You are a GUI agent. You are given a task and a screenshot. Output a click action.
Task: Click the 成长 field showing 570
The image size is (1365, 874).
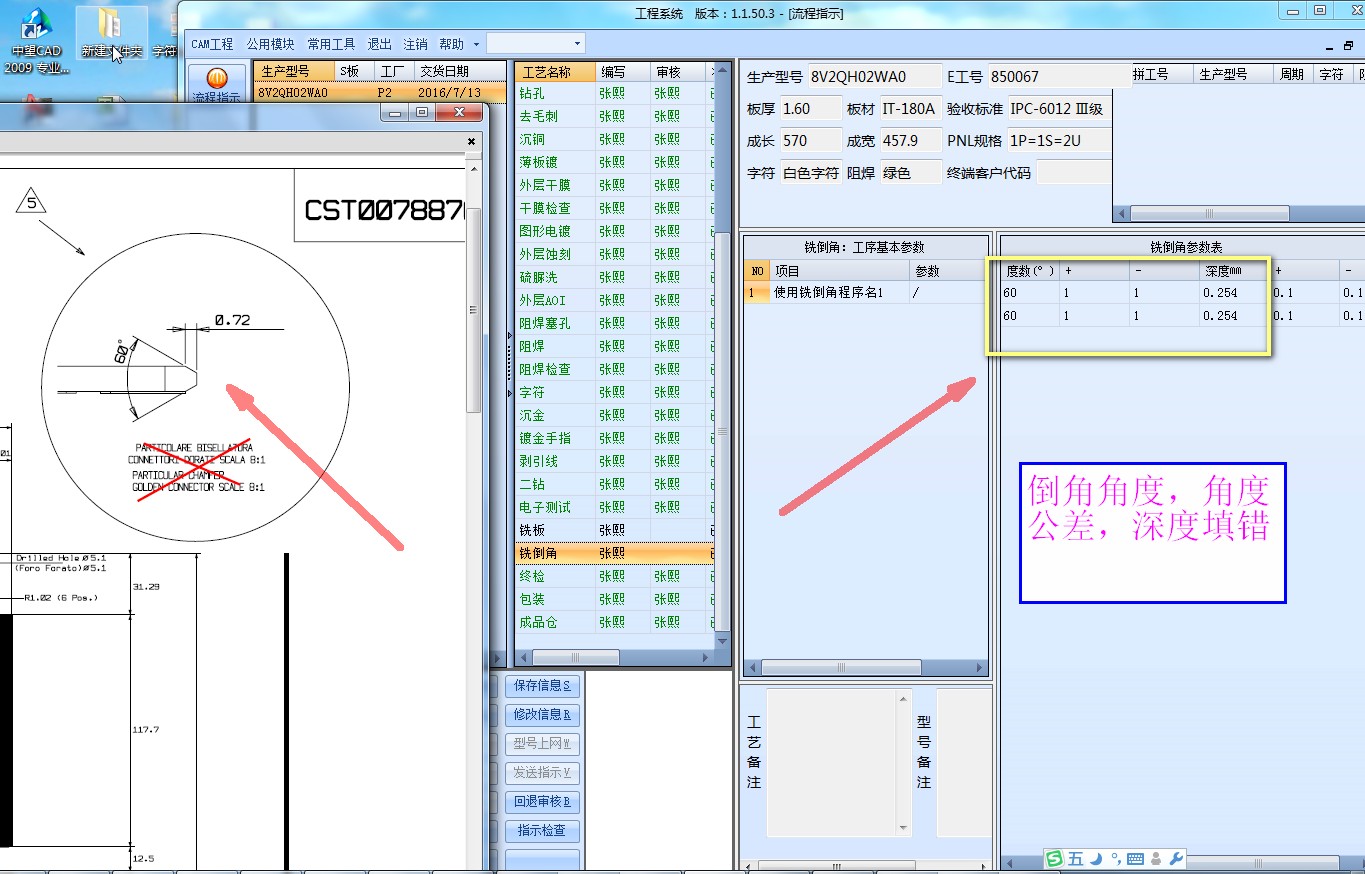pyautogui.click(x=810, y=140)
